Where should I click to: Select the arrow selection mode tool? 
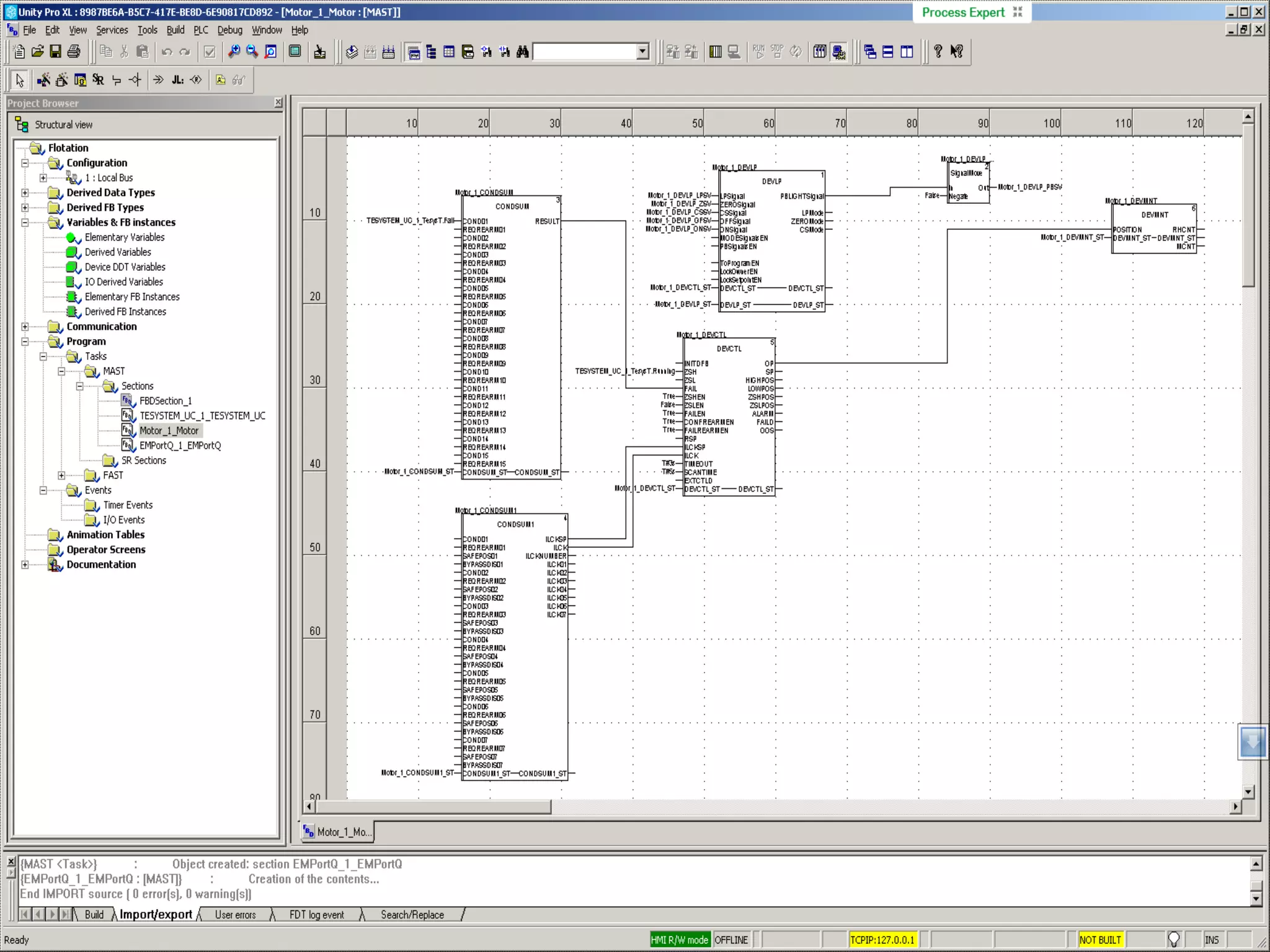(19, 80)
